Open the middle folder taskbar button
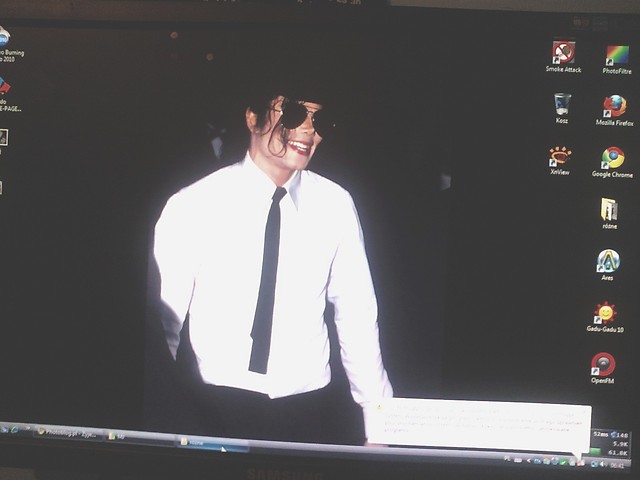Screen dimensions: 640x480 point(140,438)
